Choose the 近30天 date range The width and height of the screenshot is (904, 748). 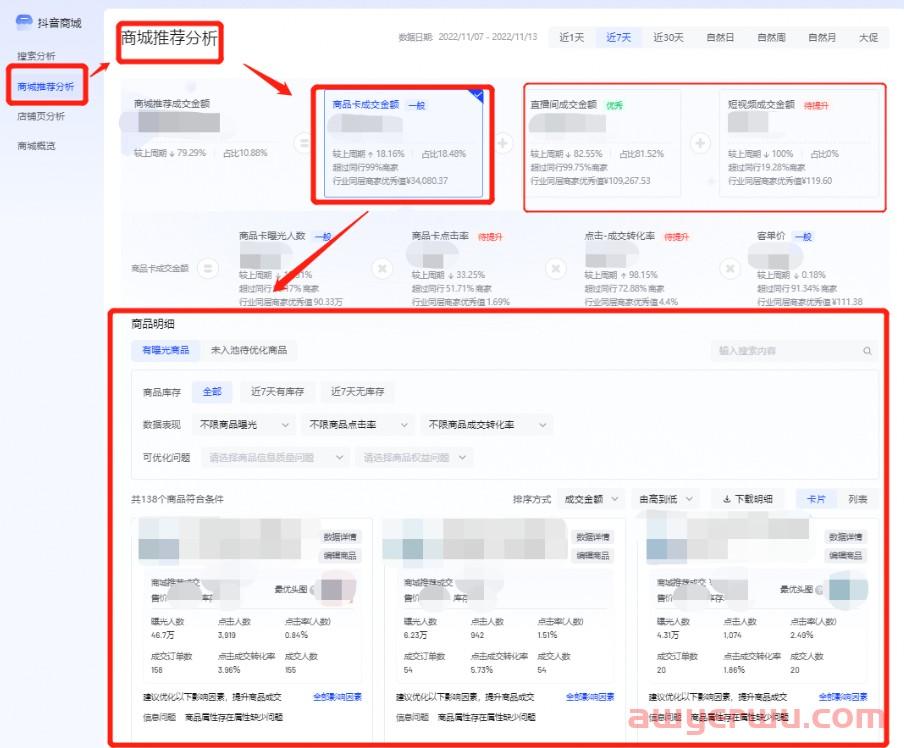click(668, 37)
